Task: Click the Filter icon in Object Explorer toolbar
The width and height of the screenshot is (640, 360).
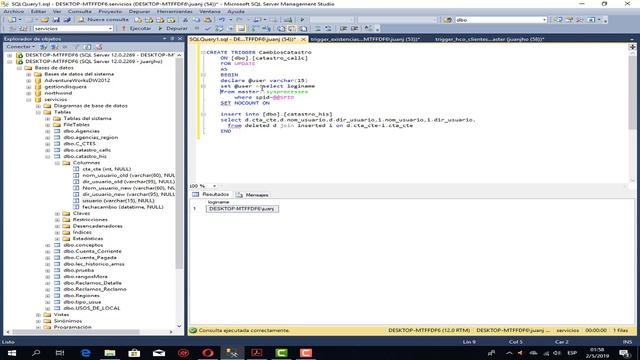Action: [76, 47]
